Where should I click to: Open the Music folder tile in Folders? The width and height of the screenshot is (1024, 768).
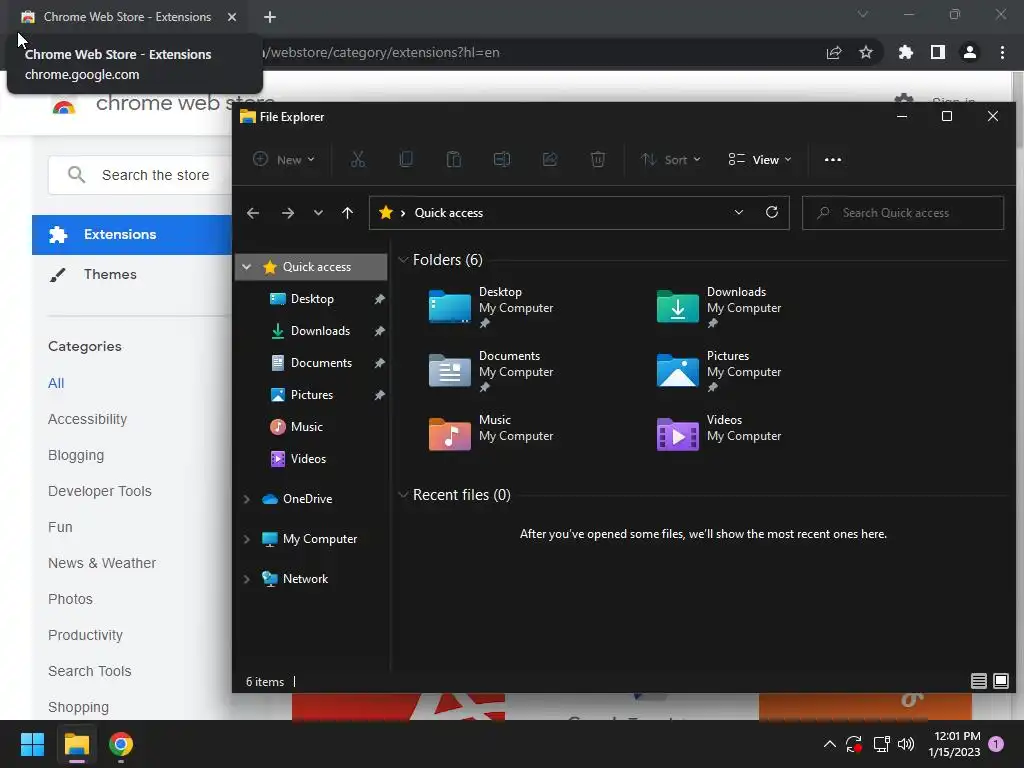point(491,434)
